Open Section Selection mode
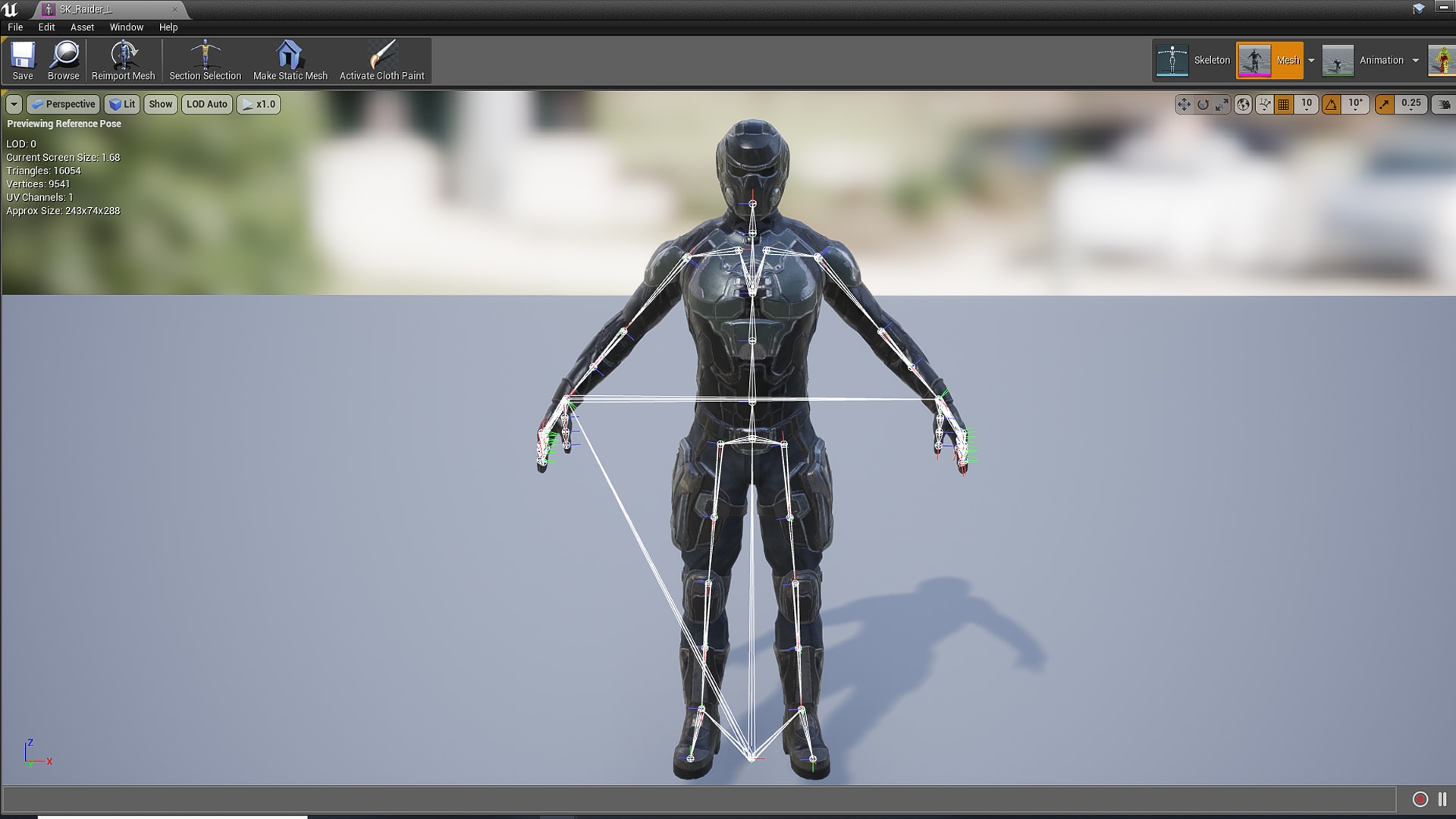 205,59
